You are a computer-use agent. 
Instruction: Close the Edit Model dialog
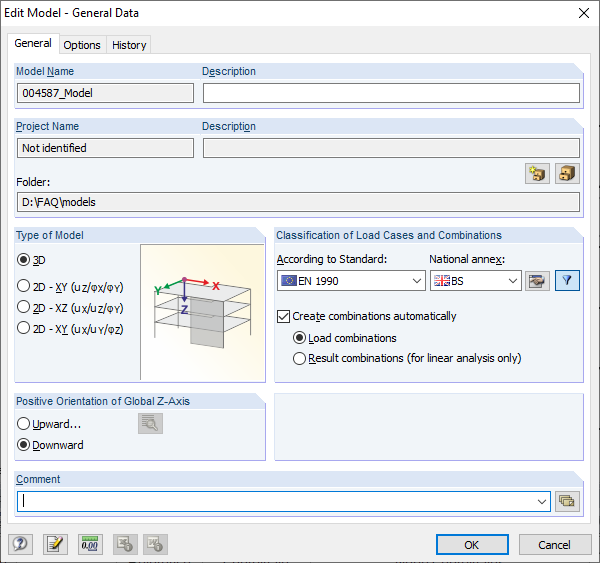pos(584,13)
